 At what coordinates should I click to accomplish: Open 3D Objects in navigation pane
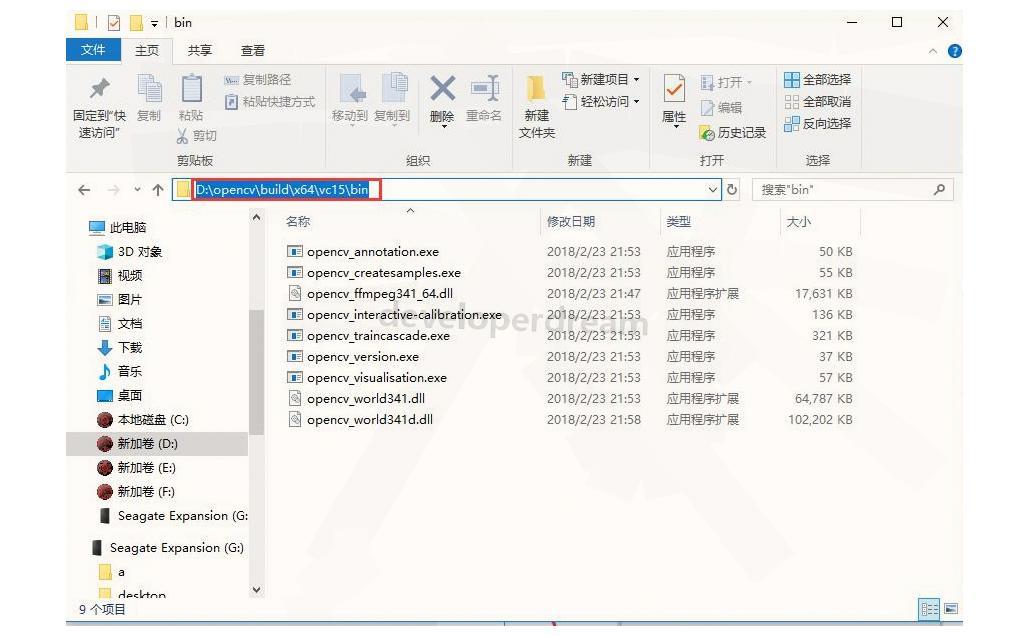[129, 251]
